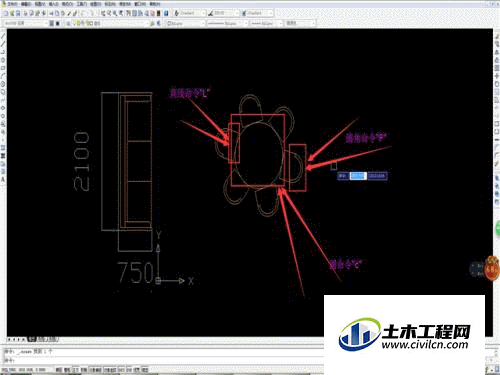500x375 pixels.
Task: Select the Mirror modify tool
Action: [497, 52]
